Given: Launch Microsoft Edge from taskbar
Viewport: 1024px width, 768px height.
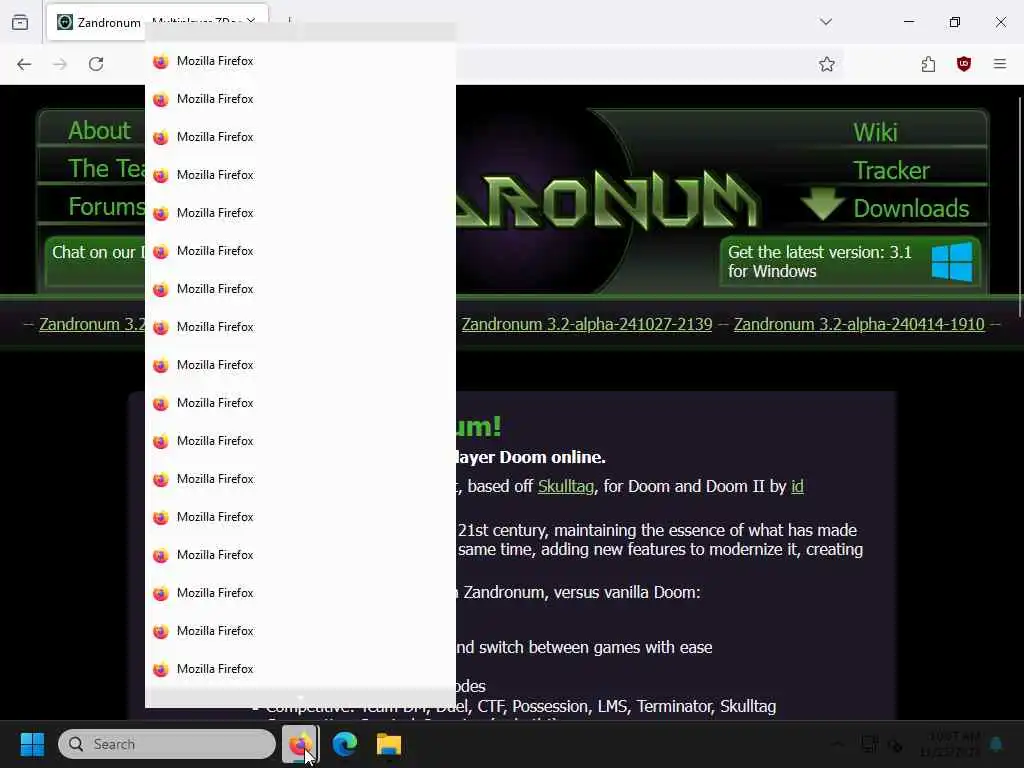Looking at the screenshot, I should coord(345,744).
